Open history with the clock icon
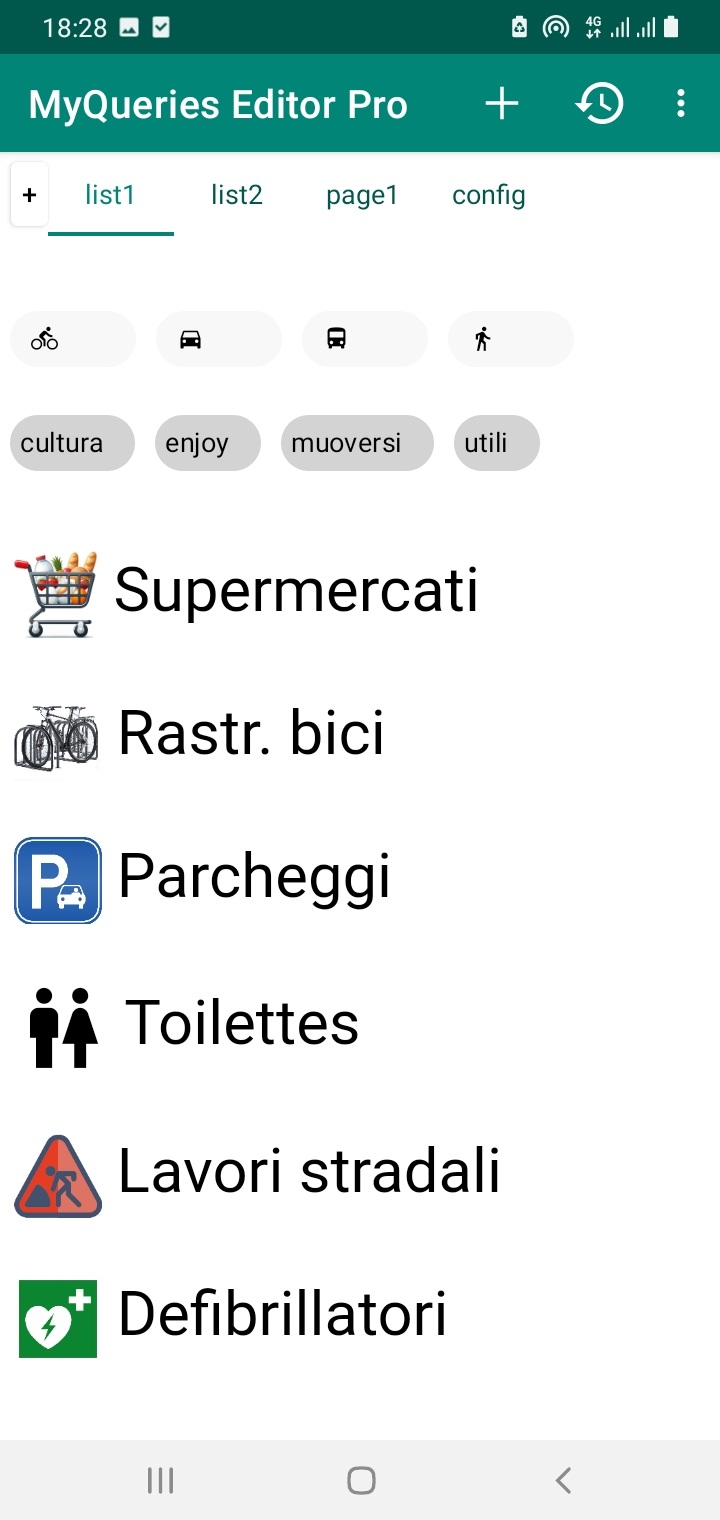Viewport: 720px width, 1520px height. point(599,104)
